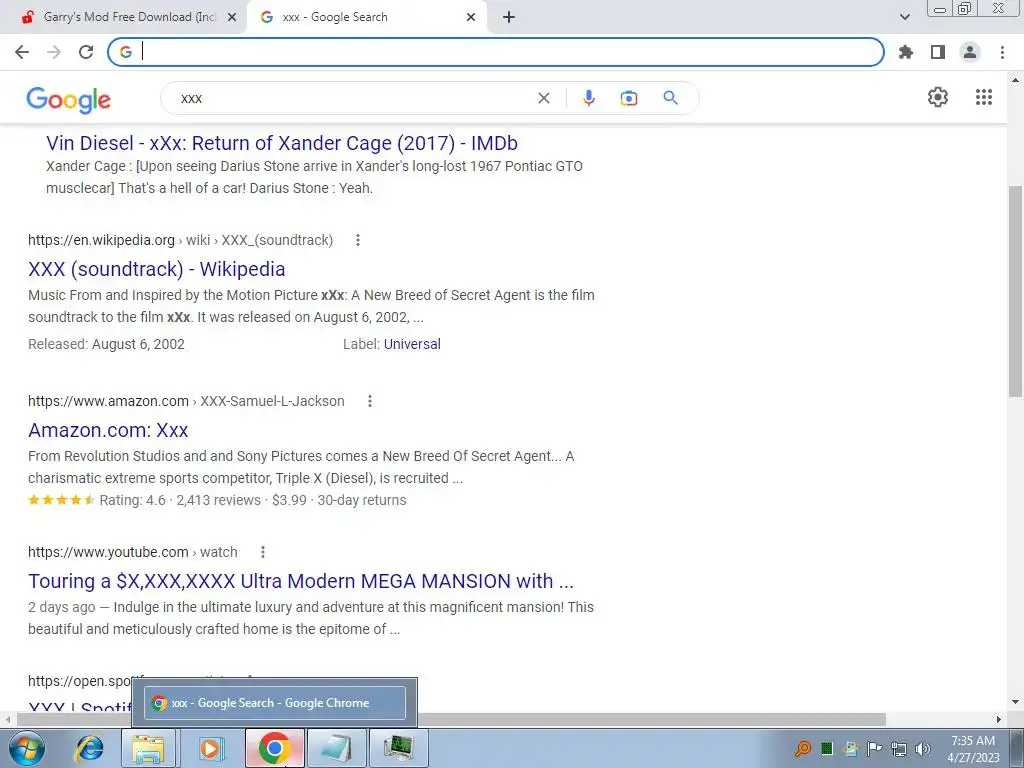This screenshot has width=1024, height=768.
Task: Open a new tab
Action: tap(509, 17)
